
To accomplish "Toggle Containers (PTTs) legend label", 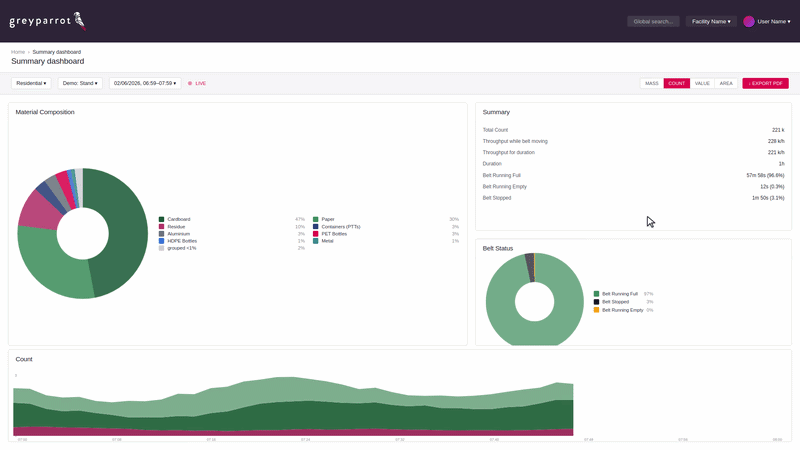I will click(341, 227).
